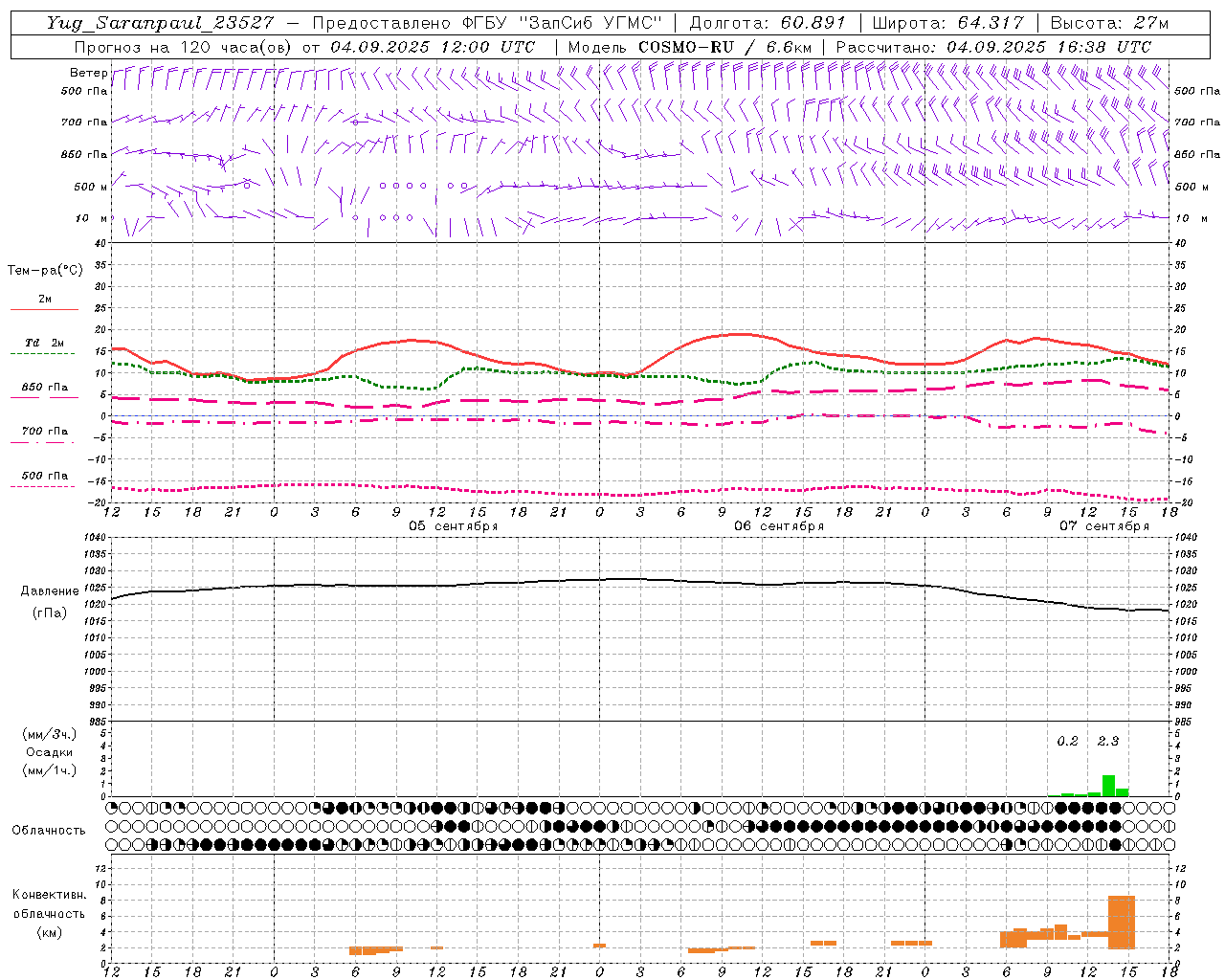Click the 700 гПа temperature legend label
The height and width of the screenshot is (980, 1225).
45,431
